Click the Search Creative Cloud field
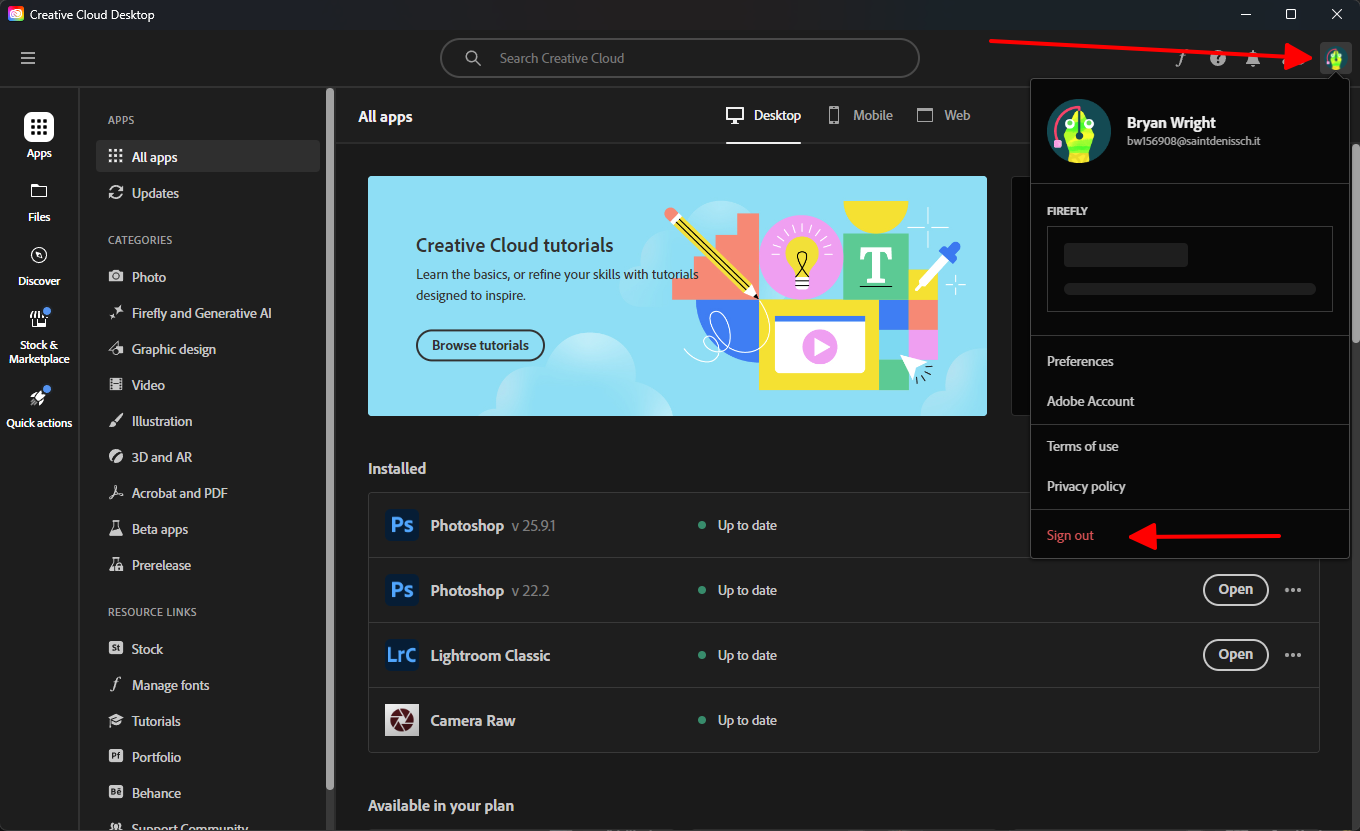Image resolution: width=1360 pixels, height=831 pixels. (x=680, y=58)
